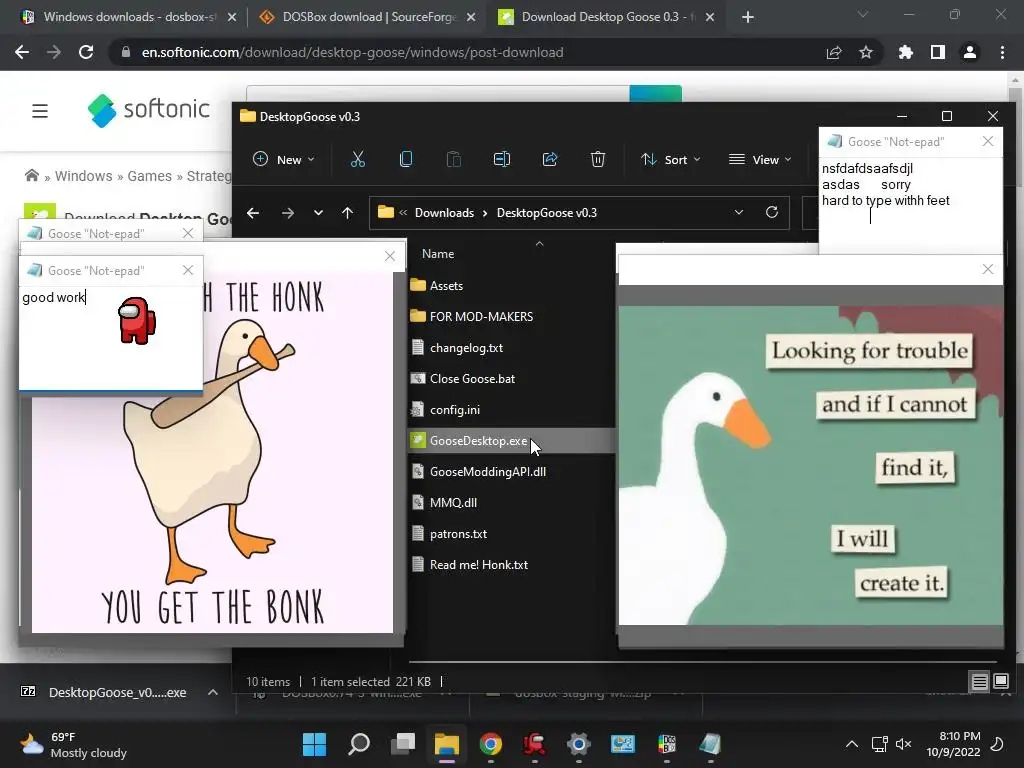Select GooseModdingAPI.dll file
Screen dimensions: 1024x768
488,472
